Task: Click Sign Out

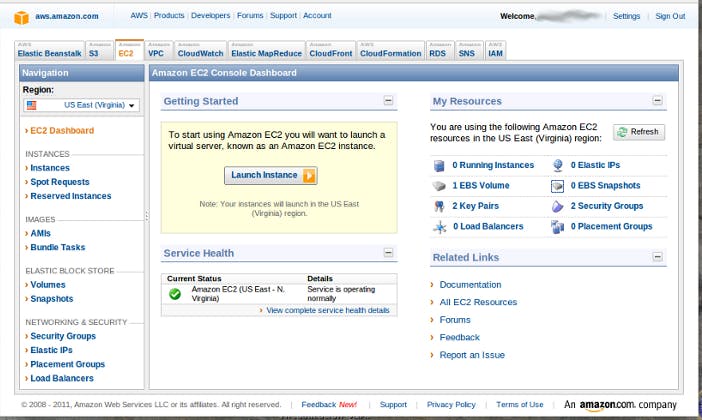Action: point(670,16)
